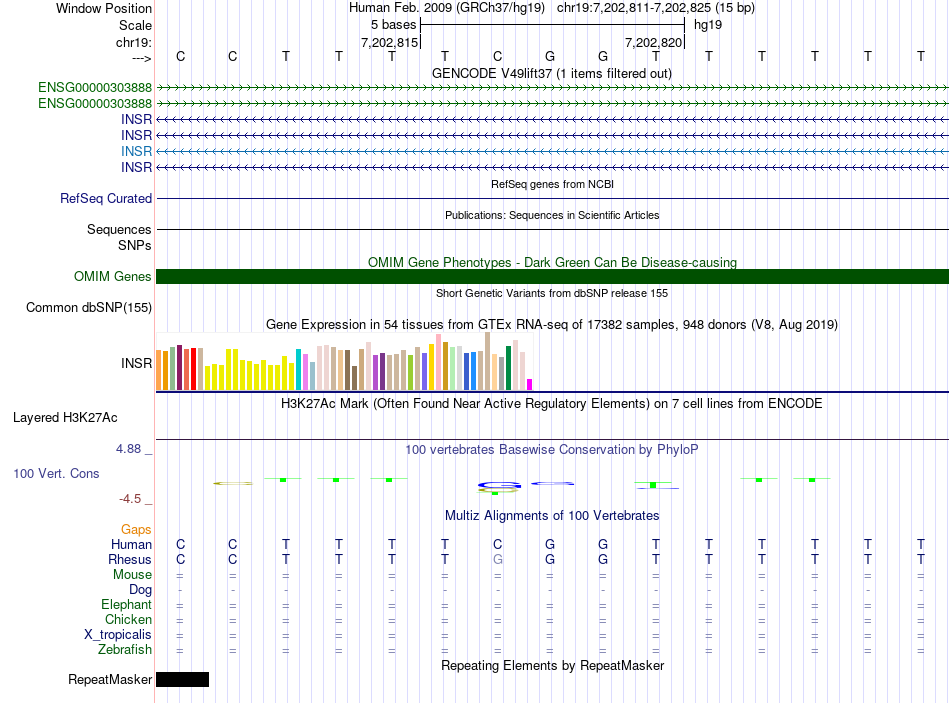The height and width of the screenshot is (703, 950).
Task: Click the Multiz Alignments of 100 Vertebrates title
Action: click(x=552, y=515)
